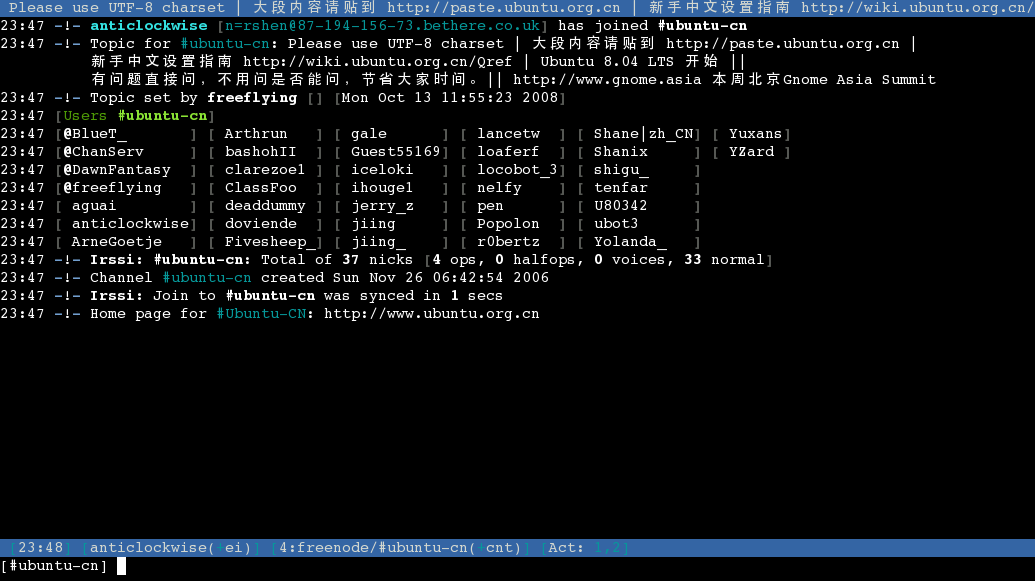The image size is (1035, 581).
Task: Select the nick U80342
Action: tap(620, 206)
